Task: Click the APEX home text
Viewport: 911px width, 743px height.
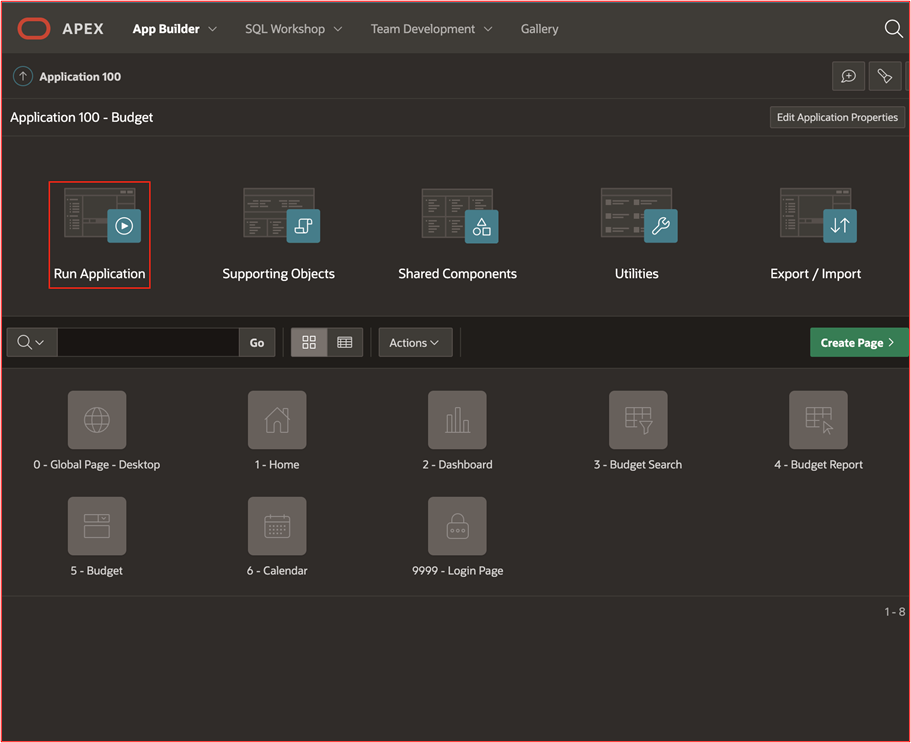Action: [83, 28]
